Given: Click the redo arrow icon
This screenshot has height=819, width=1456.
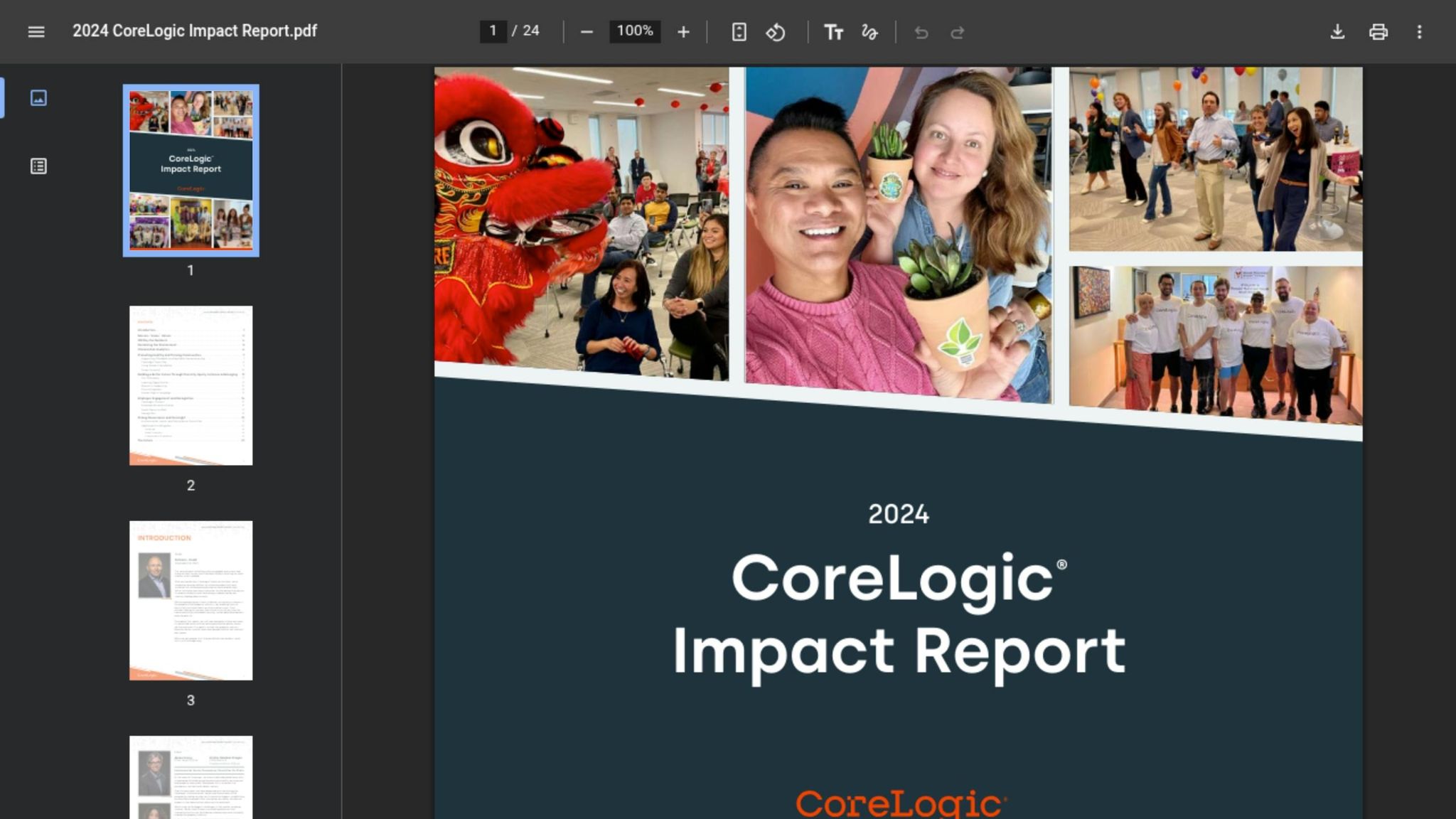Looking at the screenshot, I should [x=958, y=32].
